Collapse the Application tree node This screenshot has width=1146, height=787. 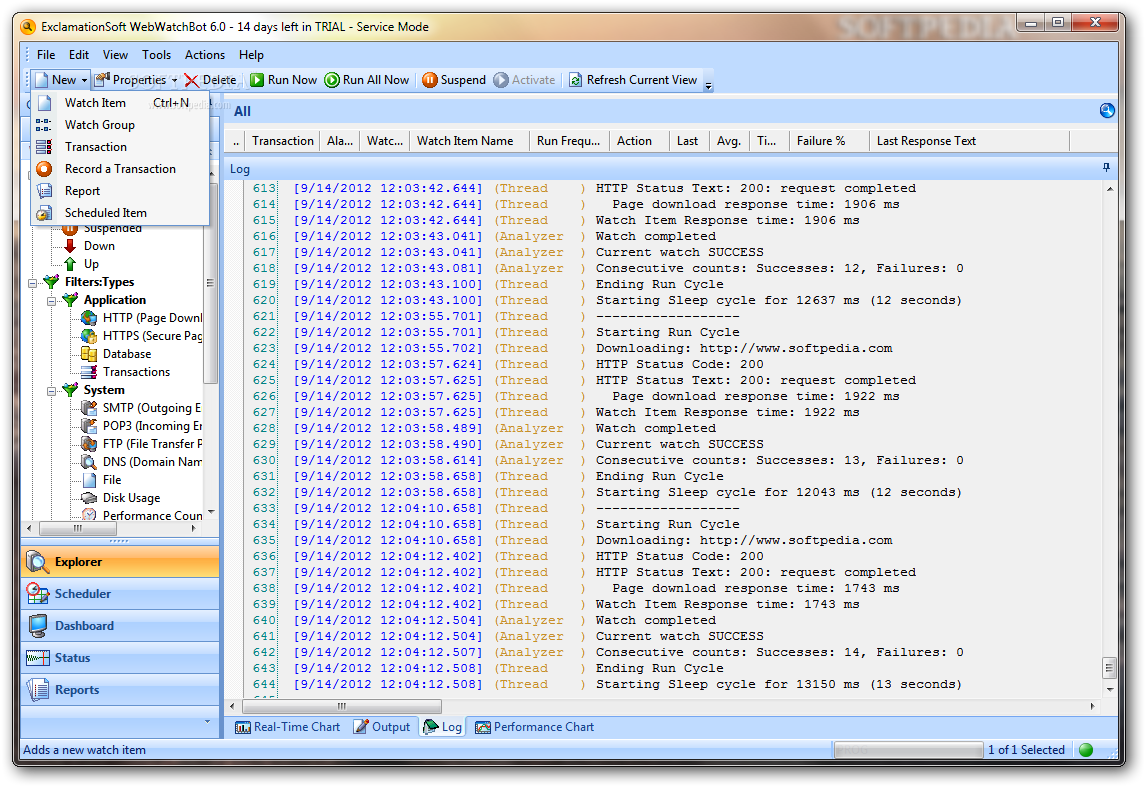pos(51,301)
